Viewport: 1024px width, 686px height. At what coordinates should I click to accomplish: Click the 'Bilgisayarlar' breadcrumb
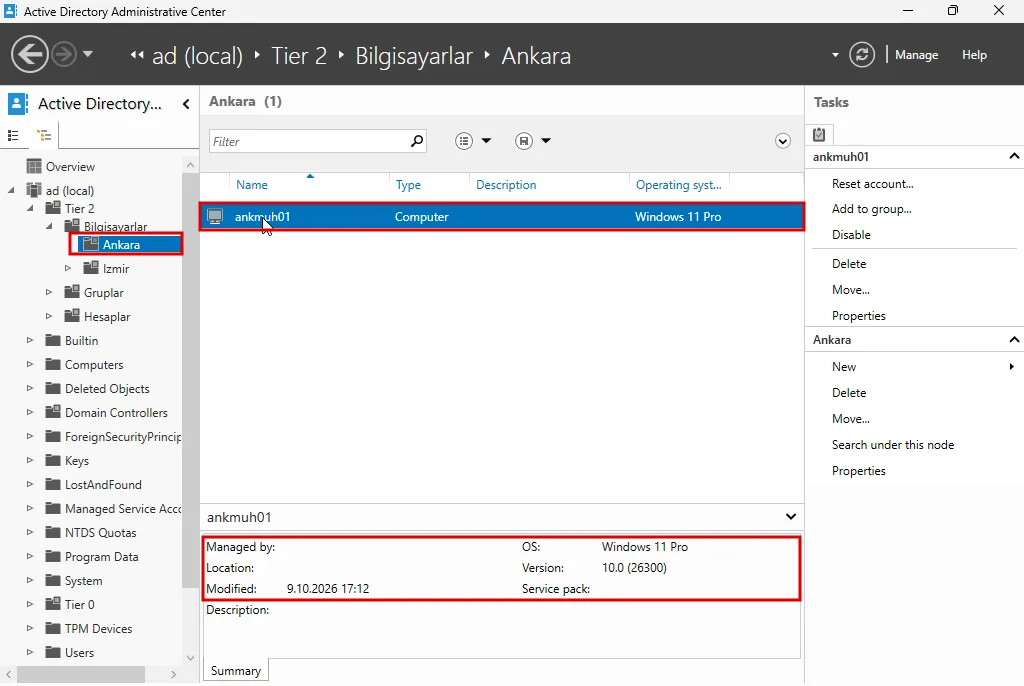tap(413, 56)
